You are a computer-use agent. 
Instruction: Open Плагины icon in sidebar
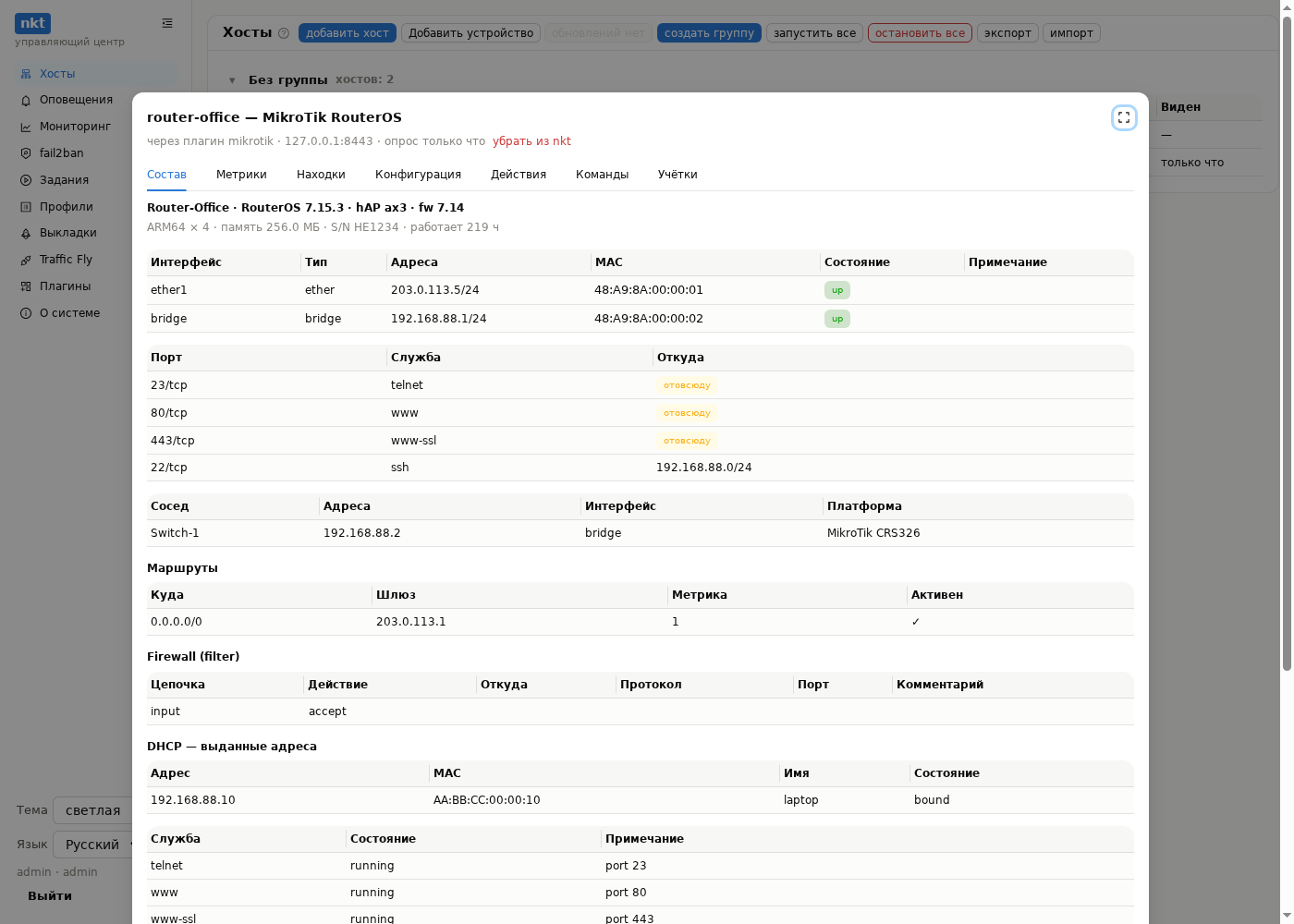tap(26, 286)
